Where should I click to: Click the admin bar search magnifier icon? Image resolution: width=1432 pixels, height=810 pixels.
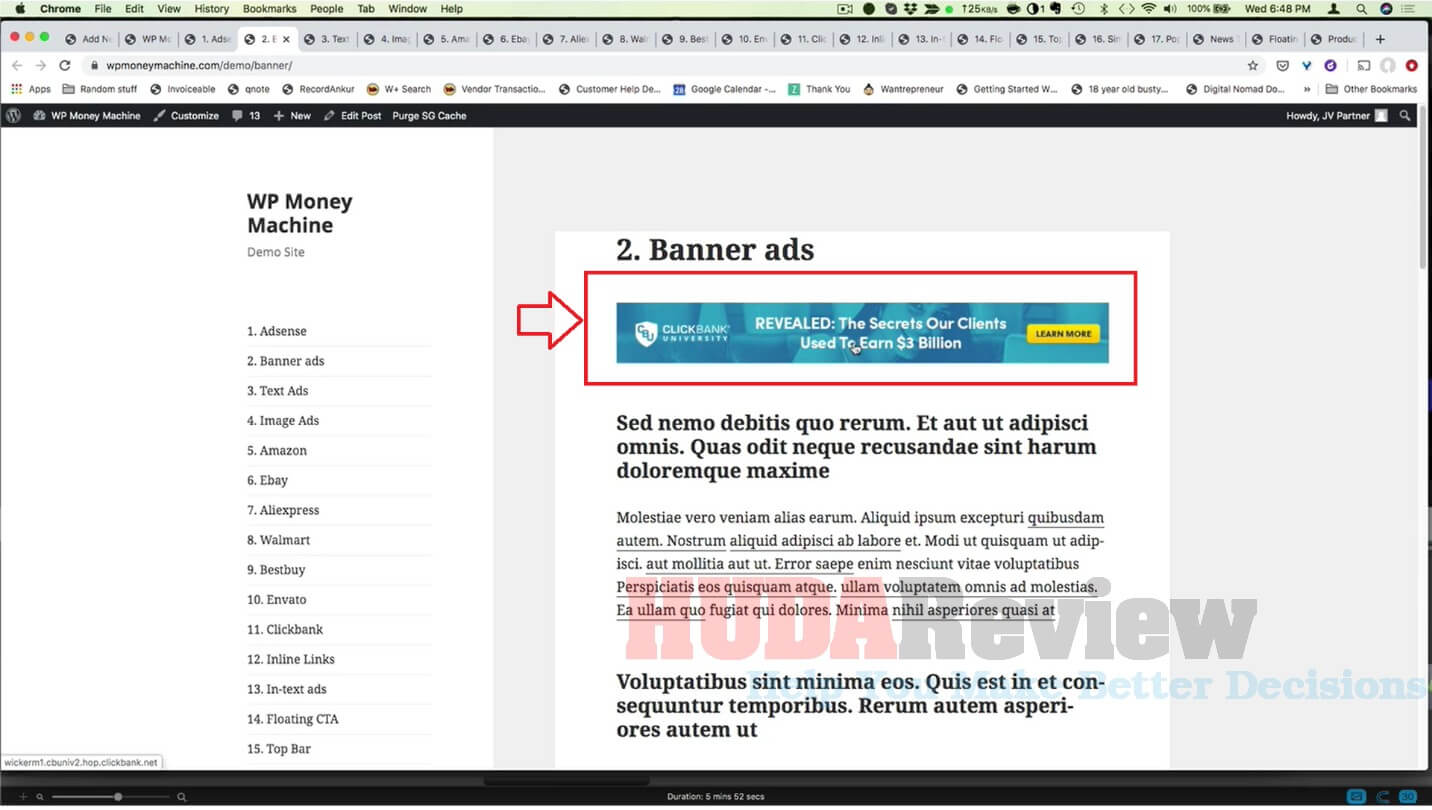[x=1405, y=115]
